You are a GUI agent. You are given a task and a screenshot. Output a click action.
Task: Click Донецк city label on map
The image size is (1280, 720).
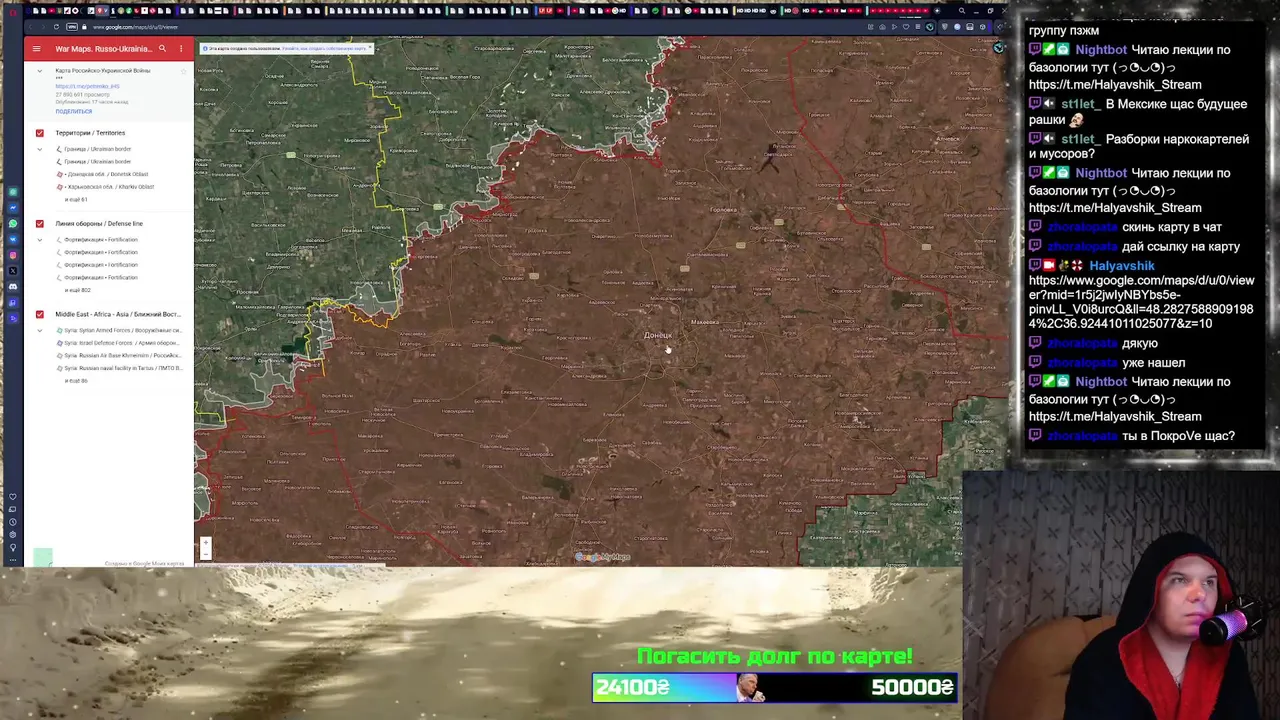(x=658, y=335)
